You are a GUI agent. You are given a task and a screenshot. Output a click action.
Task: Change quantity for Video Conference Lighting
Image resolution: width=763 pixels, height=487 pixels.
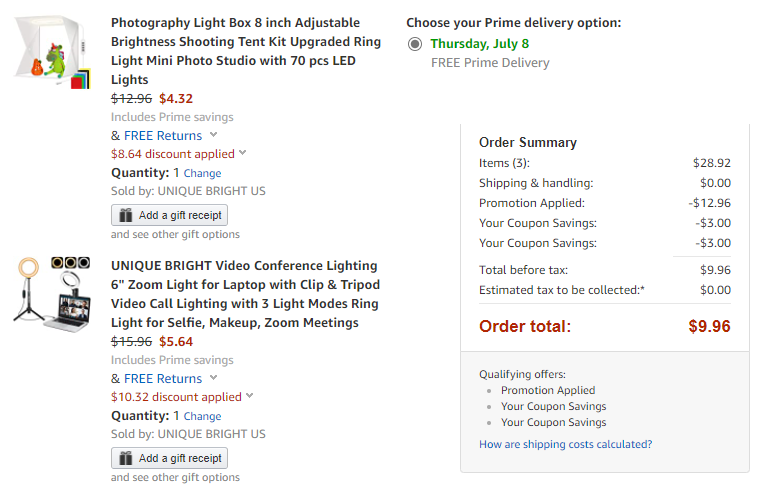(202, 416)
